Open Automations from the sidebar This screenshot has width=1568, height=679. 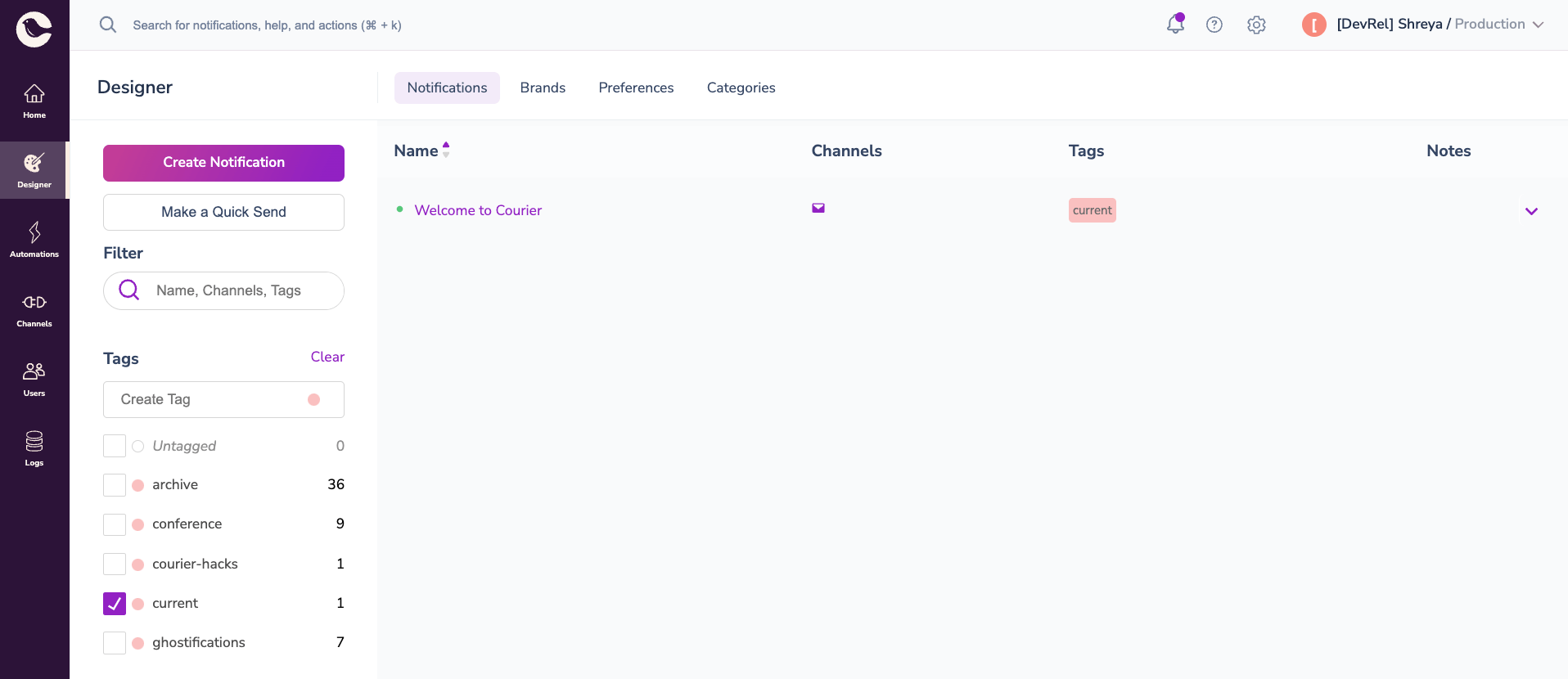point(34,240)
